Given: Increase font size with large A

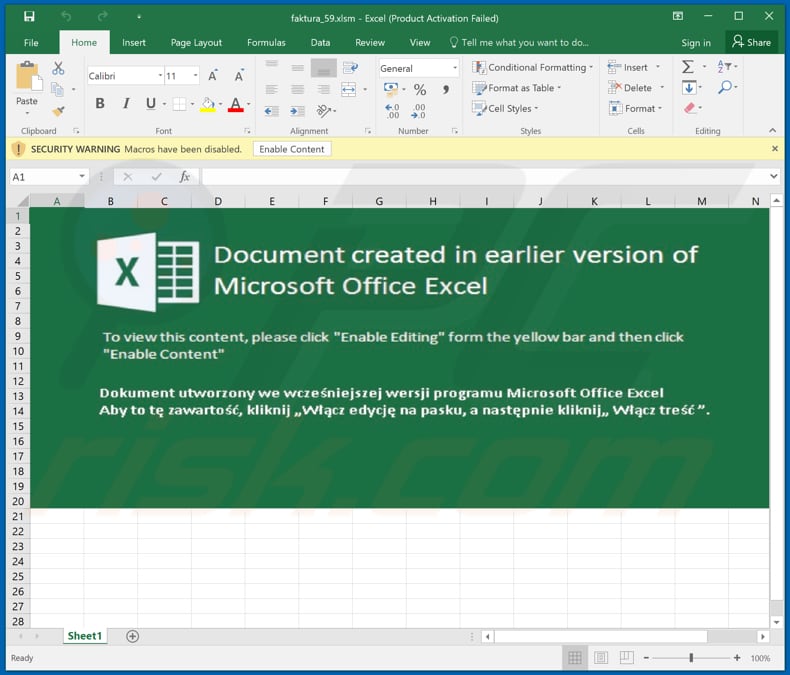Looking at the screenshot, I should (213, 76).
